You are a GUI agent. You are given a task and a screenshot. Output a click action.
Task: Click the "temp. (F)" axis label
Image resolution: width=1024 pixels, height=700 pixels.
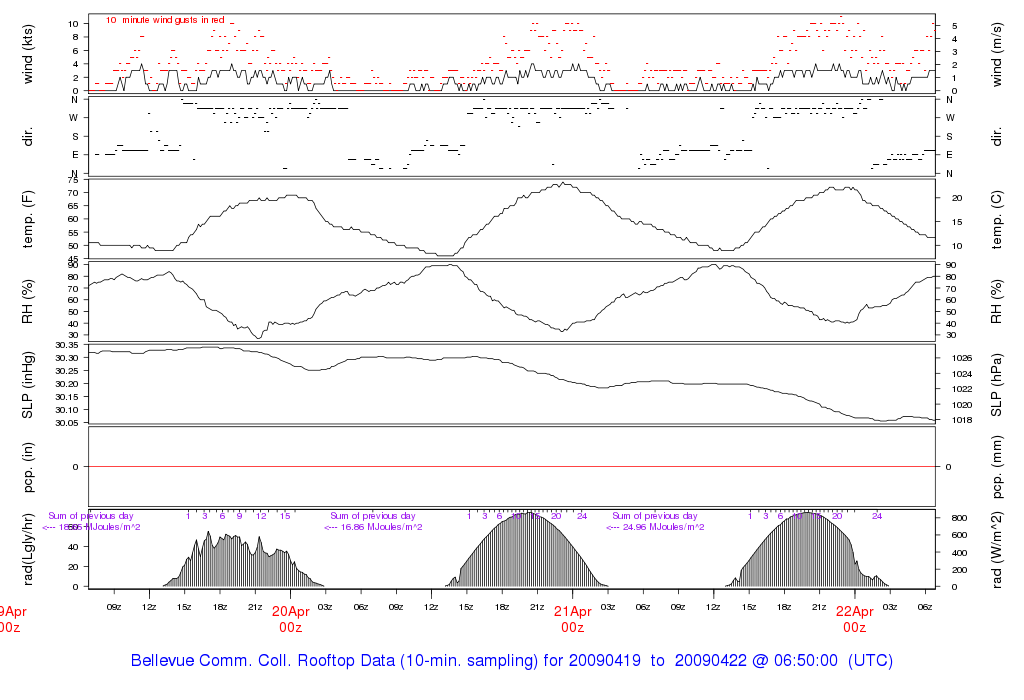point(27,219)
